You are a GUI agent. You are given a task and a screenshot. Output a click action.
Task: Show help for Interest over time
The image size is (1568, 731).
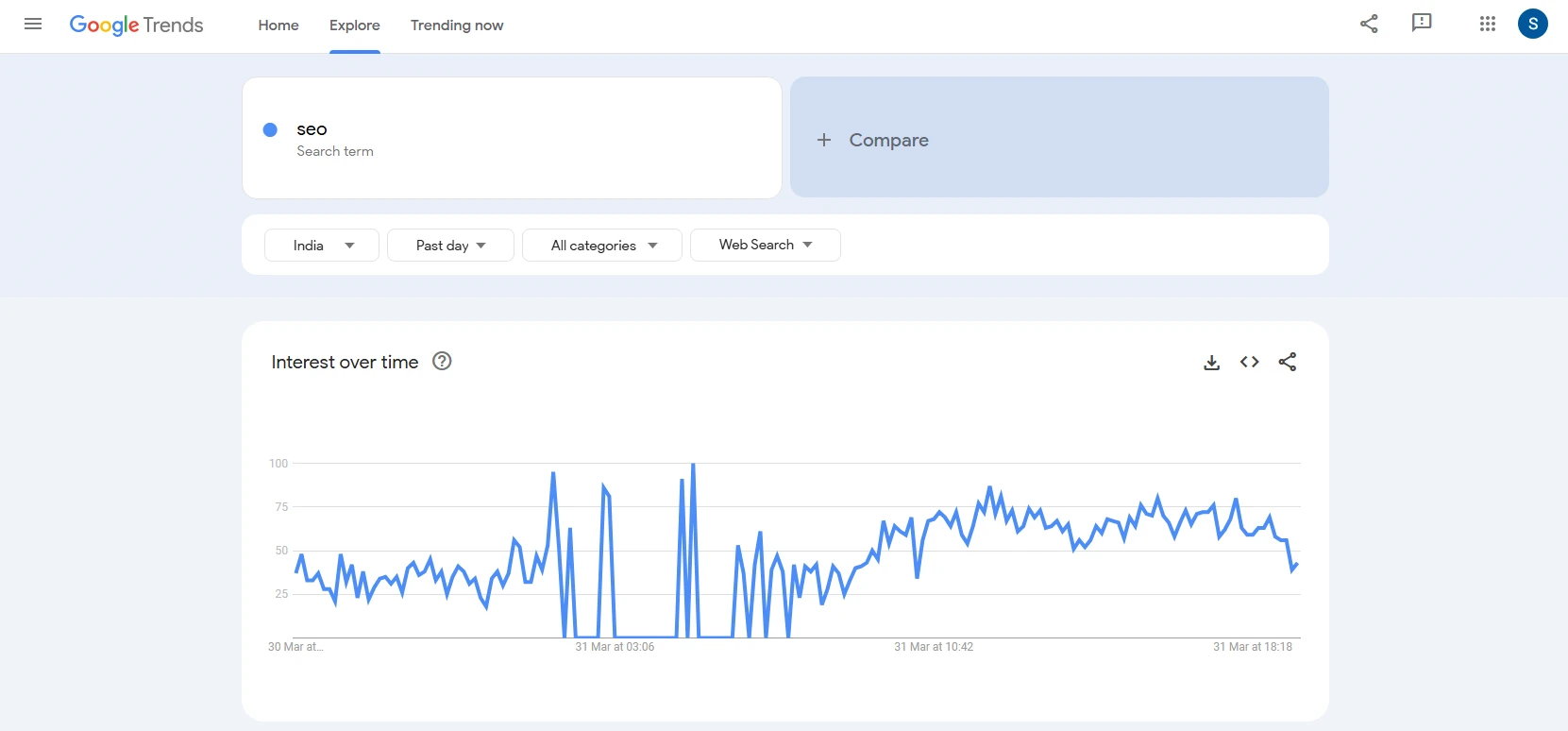[x=442, y=361]
